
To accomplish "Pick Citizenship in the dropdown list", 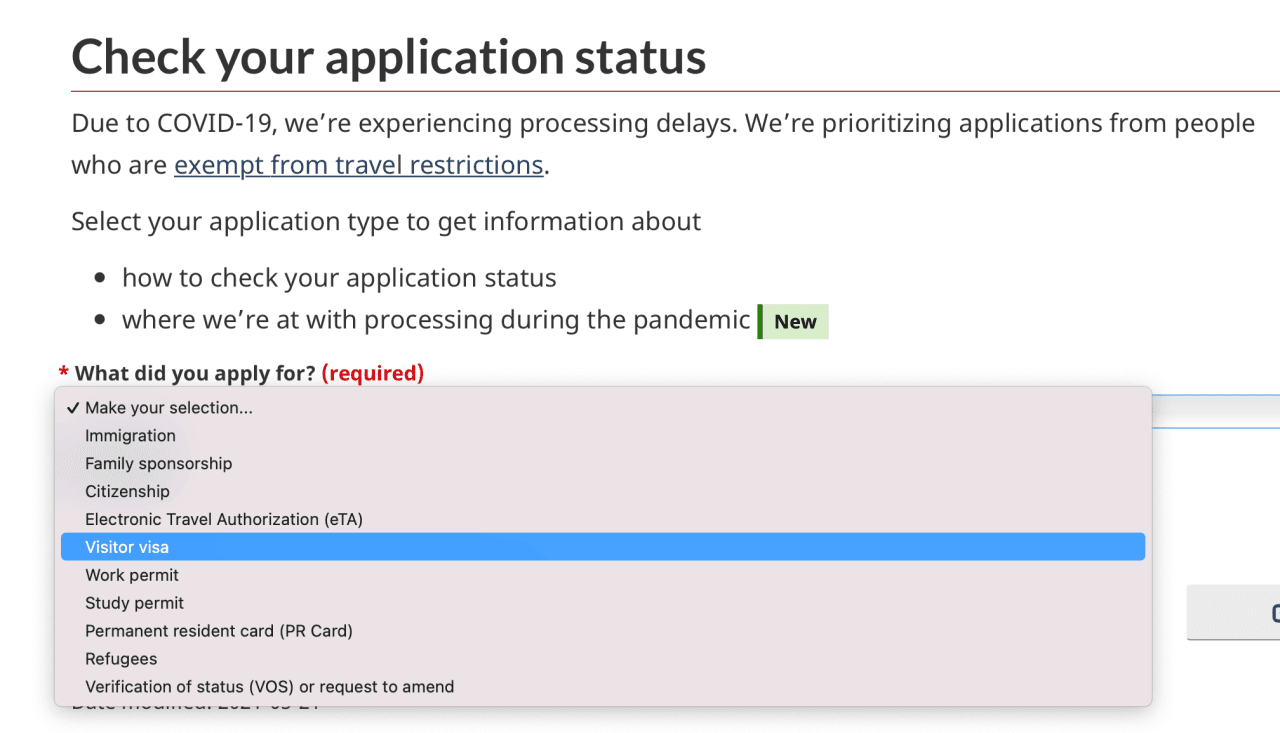I will click(x=127, y=492).
